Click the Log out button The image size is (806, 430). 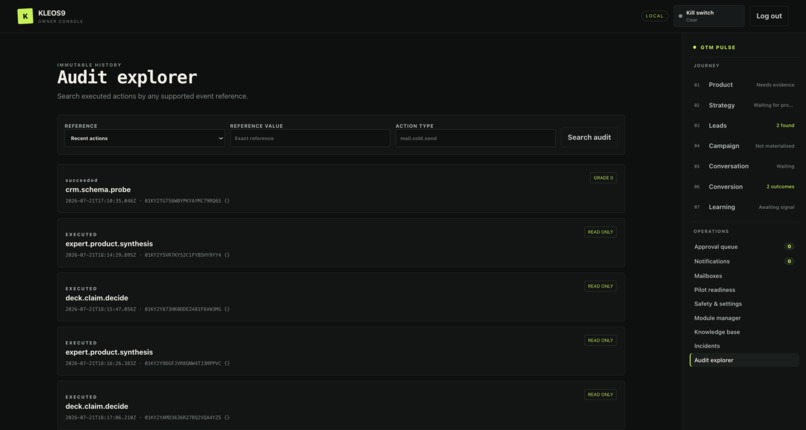tap(768, 16)
